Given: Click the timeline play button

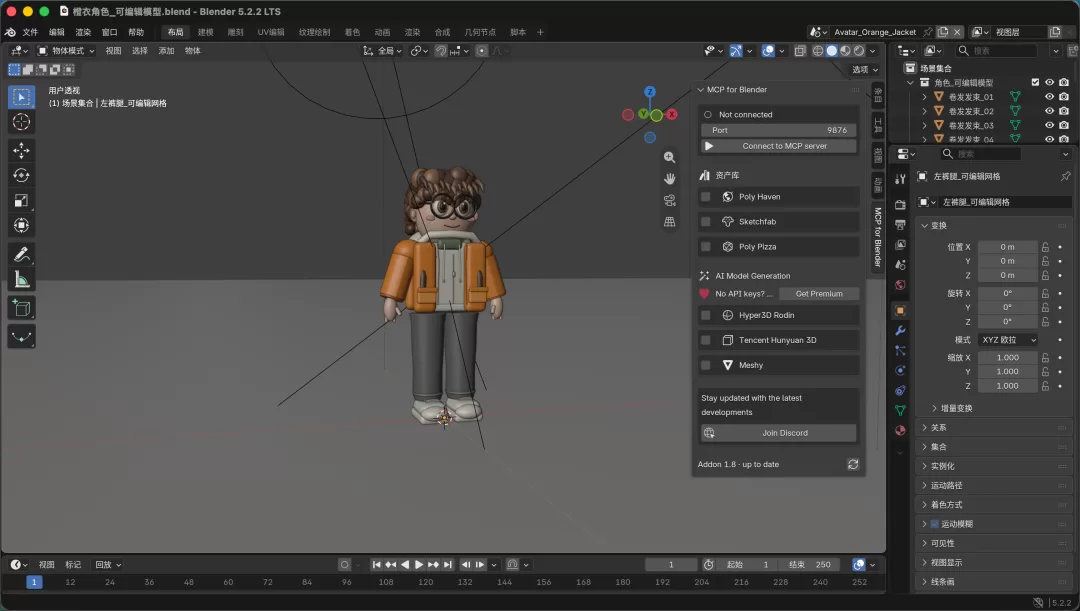Looking at the screenshot, I should (x=419, y=565).
